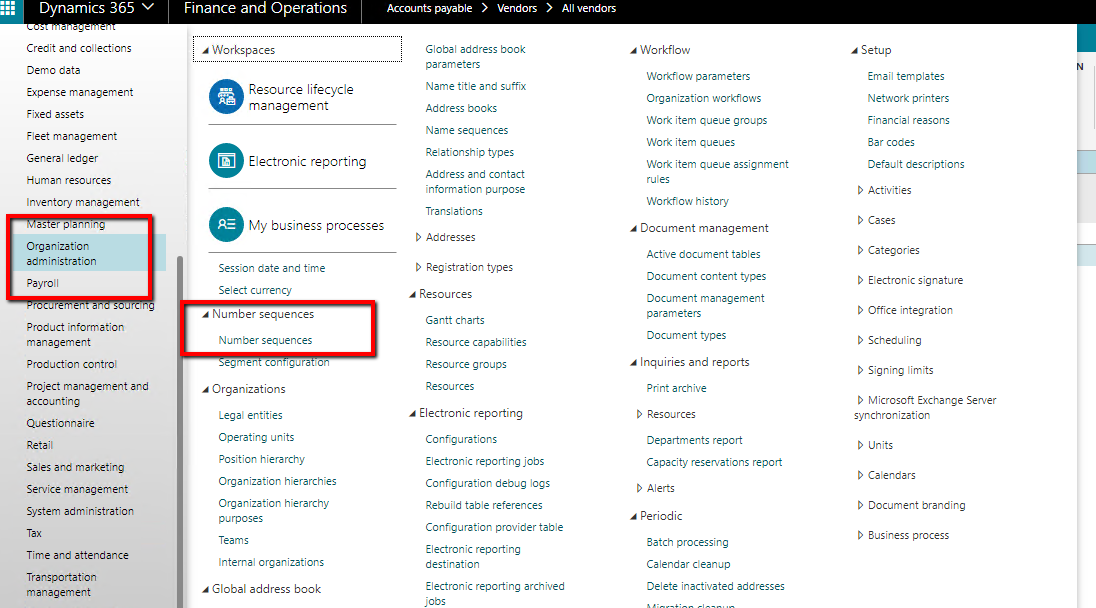This screenshot has width=1096, height=608.
Task: Open Segment configuration
Action: point(274,363)
